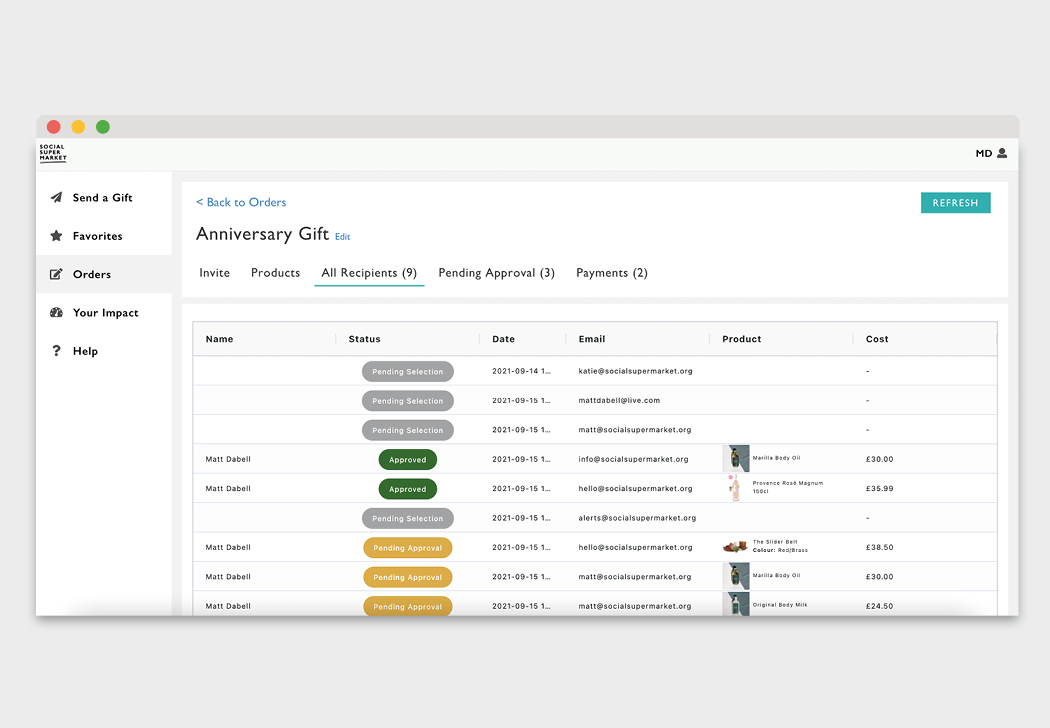
Task: Switch to the Invite tab
Action: pos(214,273)
